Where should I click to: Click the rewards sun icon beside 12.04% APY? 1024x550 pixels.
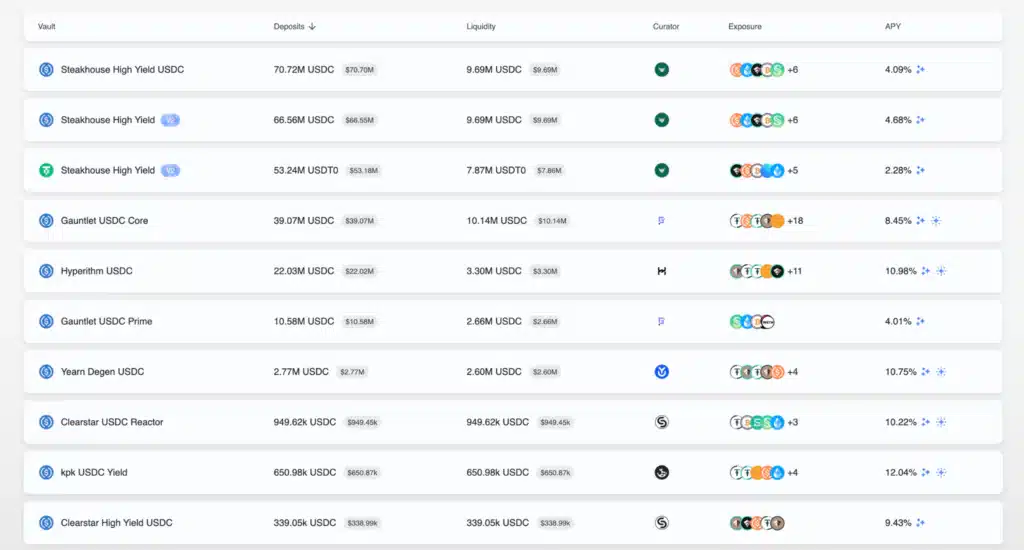940,472
